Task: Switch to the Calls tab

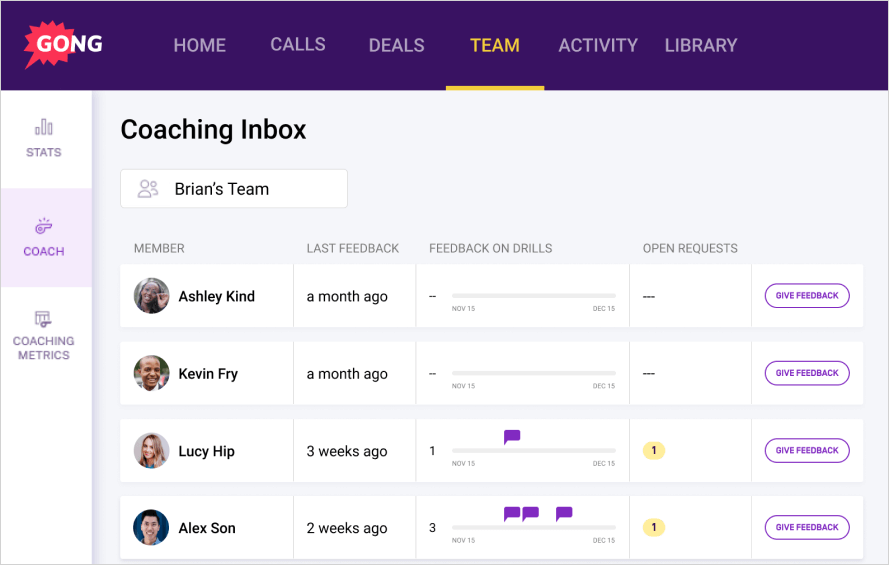Action: pos(298,45)
